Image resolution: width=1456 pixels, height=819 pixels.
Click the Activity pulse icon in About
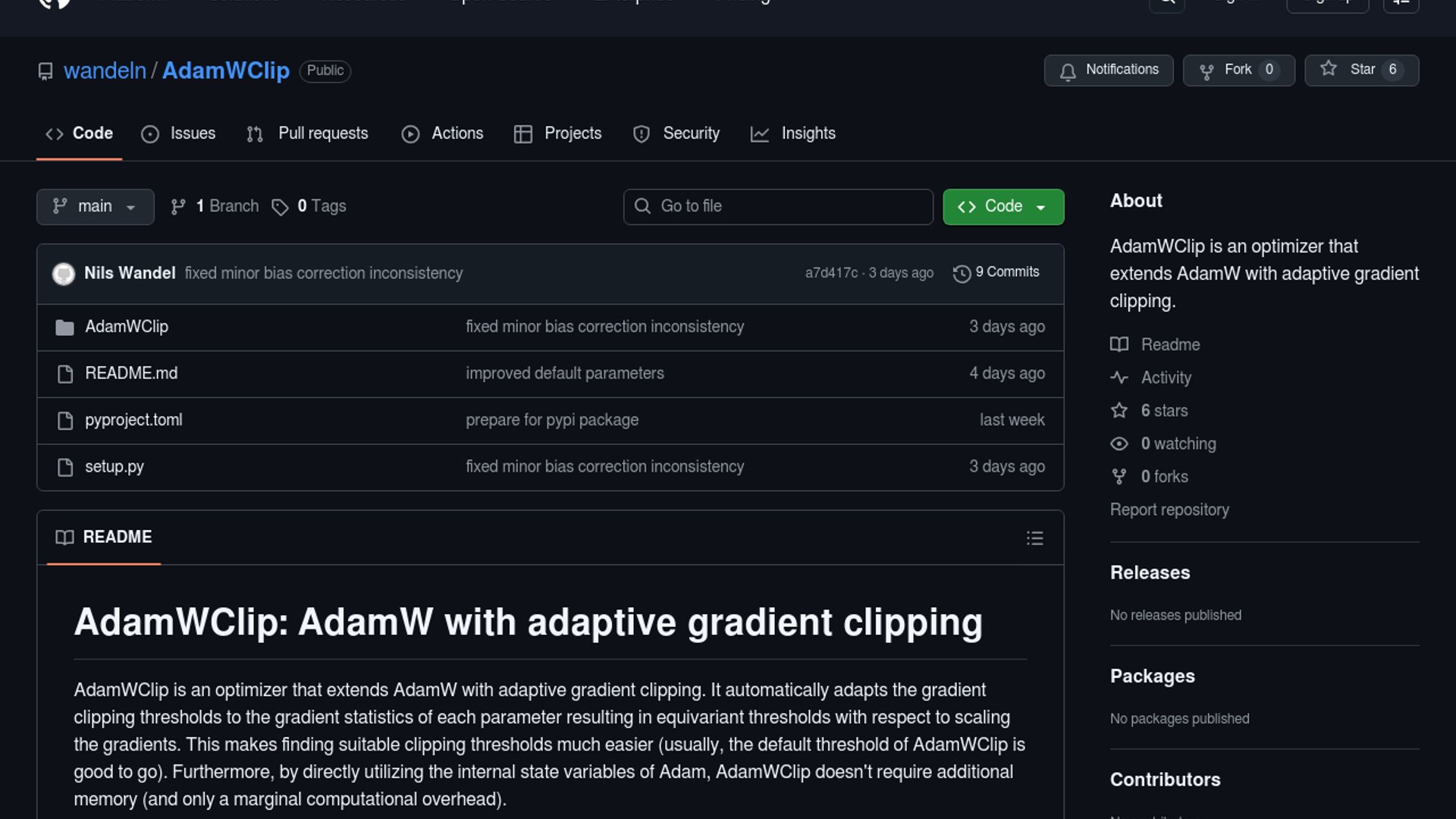click(x=1119, y=378)
